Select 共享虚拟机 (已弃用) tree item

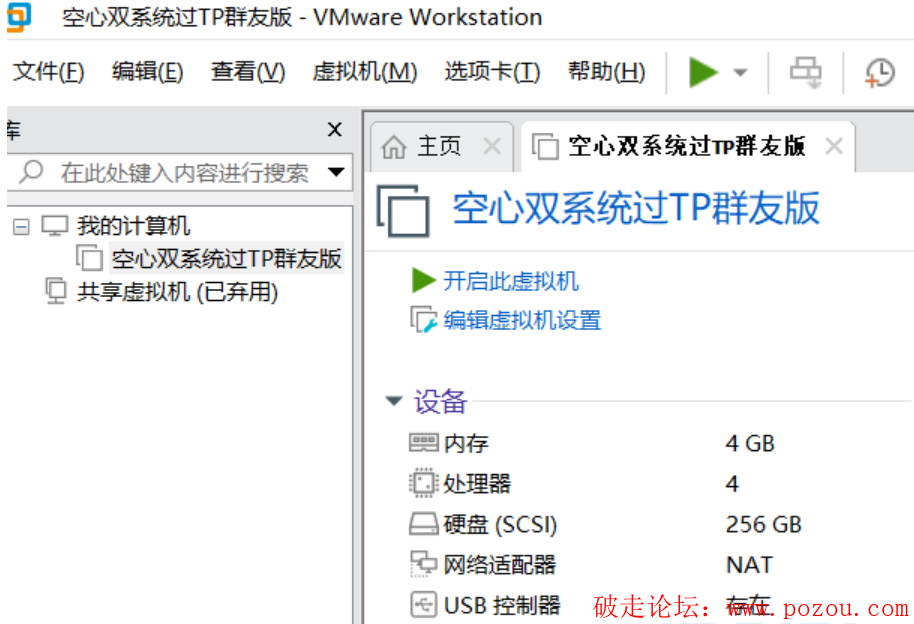click(178, 292)
